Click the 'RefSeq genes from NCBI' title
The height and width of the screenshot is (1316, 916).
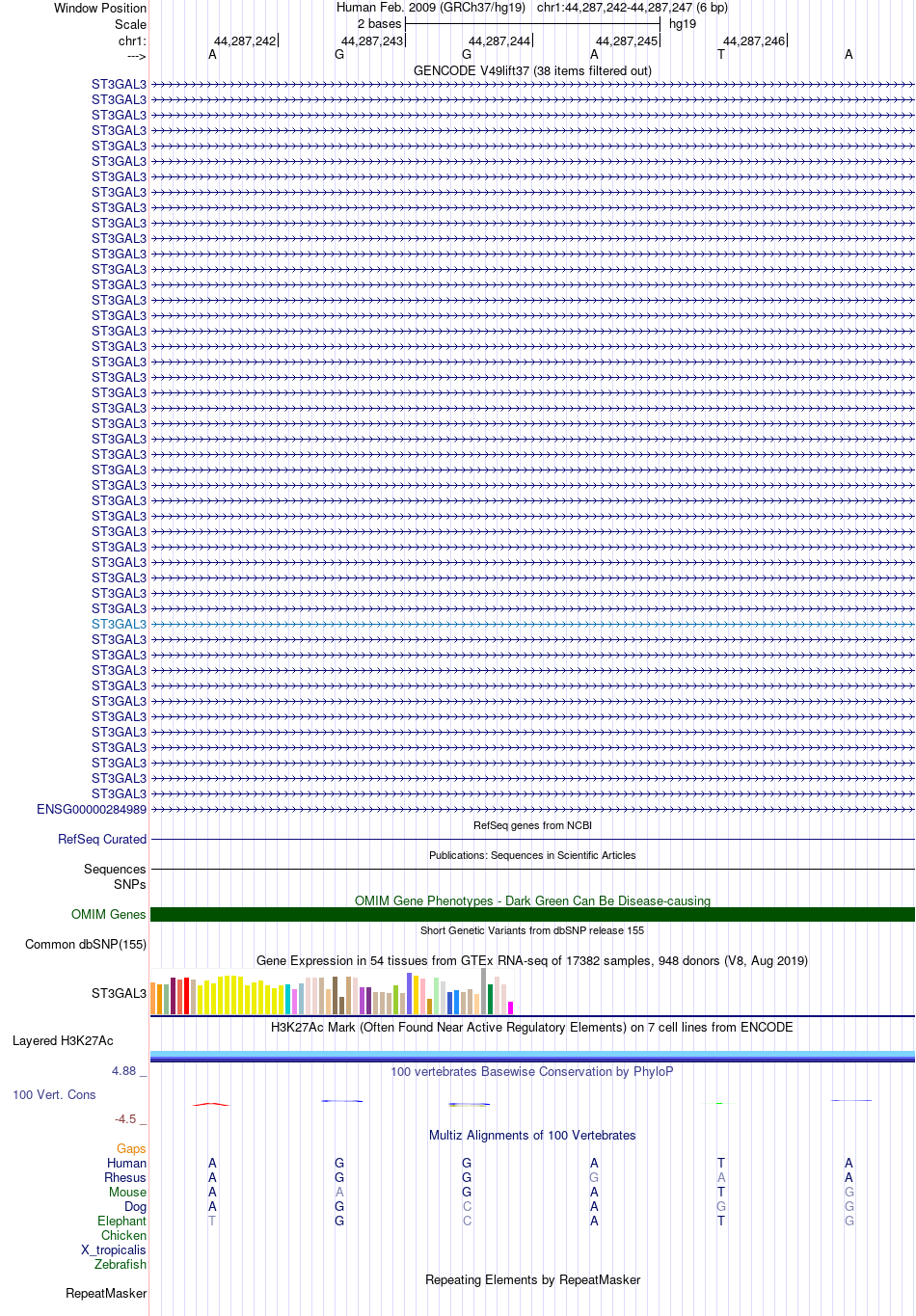click(532, 825)
